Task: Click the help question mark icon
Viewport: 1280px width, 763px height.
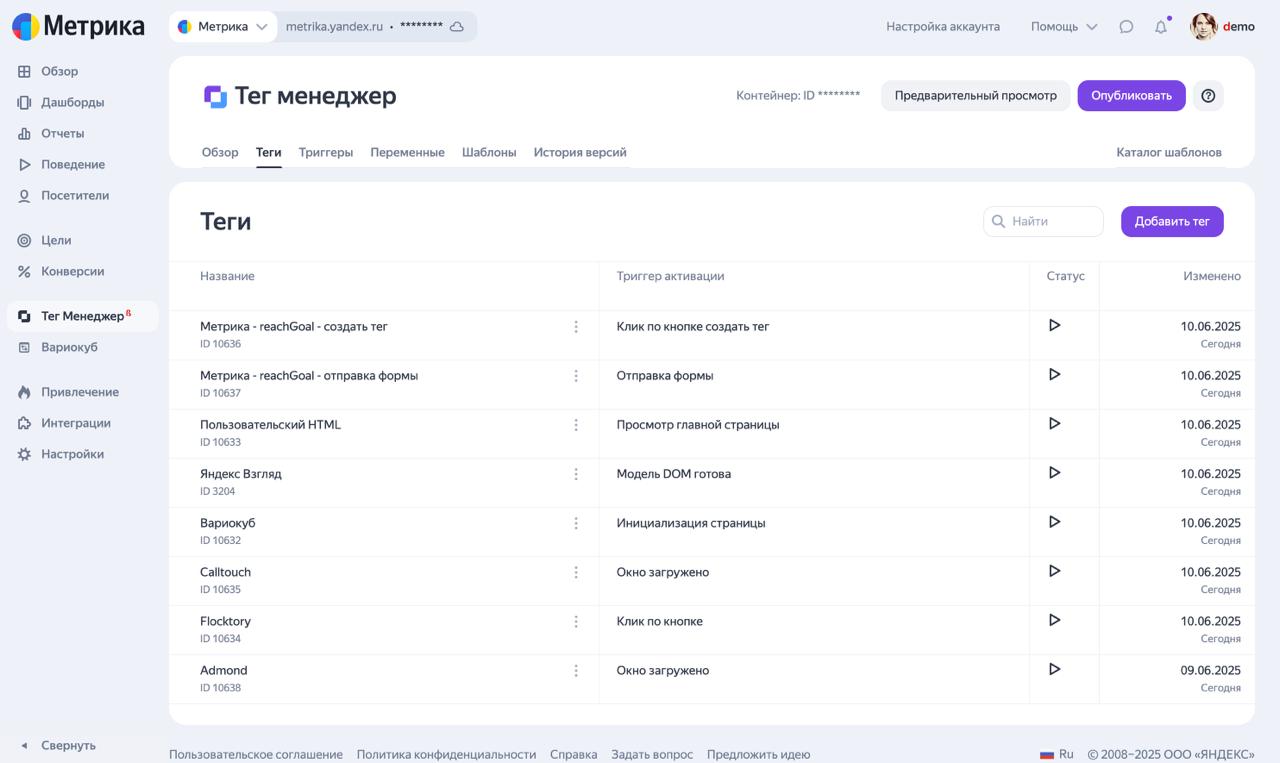Action: click(x=1208, y=96)
